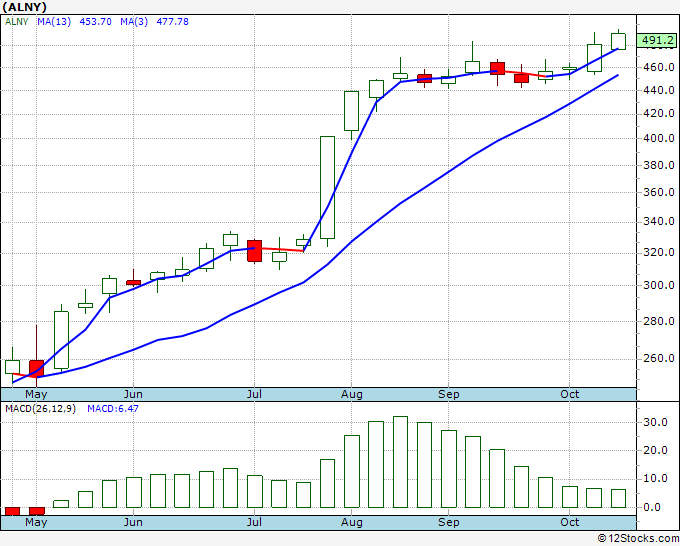680x546 pixels.
Task: Select Jun on the price chart axis
Action: click(x=133, y=394)
